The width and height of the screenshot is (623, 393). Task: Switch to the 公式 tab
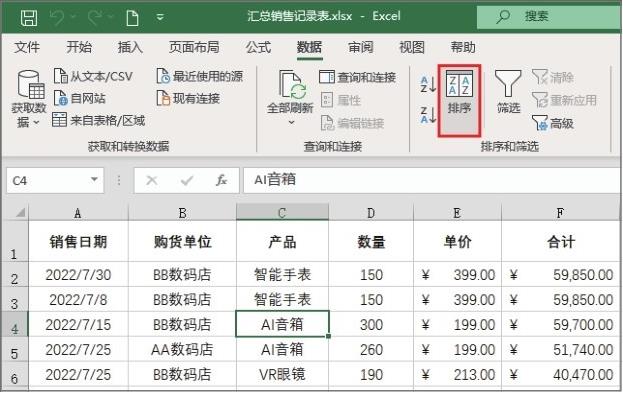(x=258, y=47)
